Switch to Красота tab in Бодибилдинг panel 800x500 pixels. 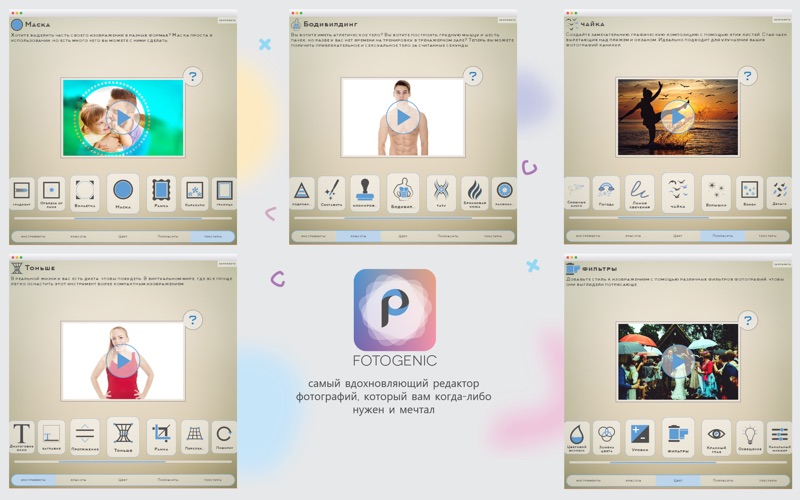pyautogui.click(x=358, y=236)
